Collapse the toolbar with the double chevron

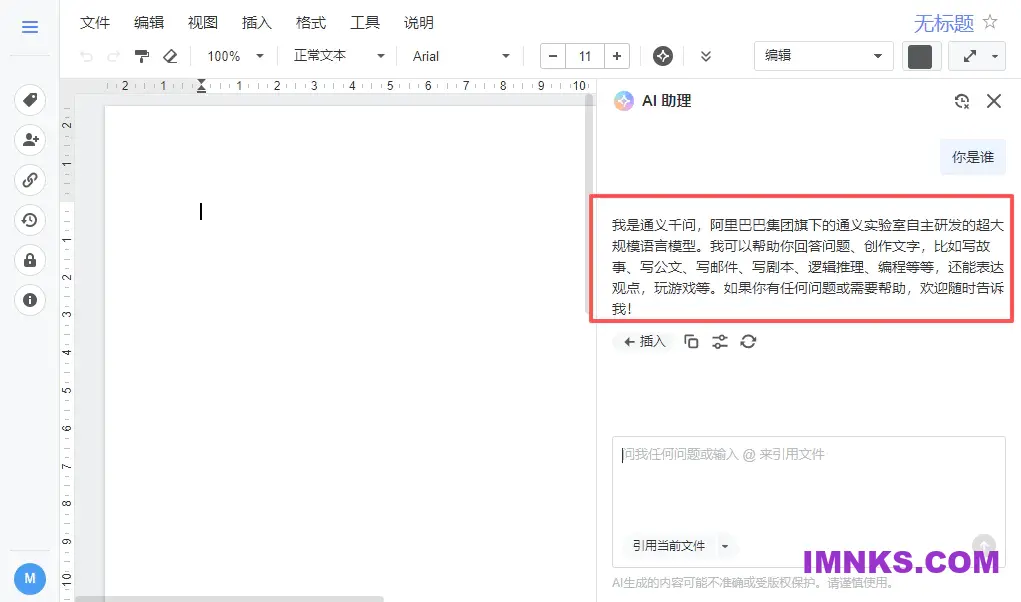tap(706, 56)
